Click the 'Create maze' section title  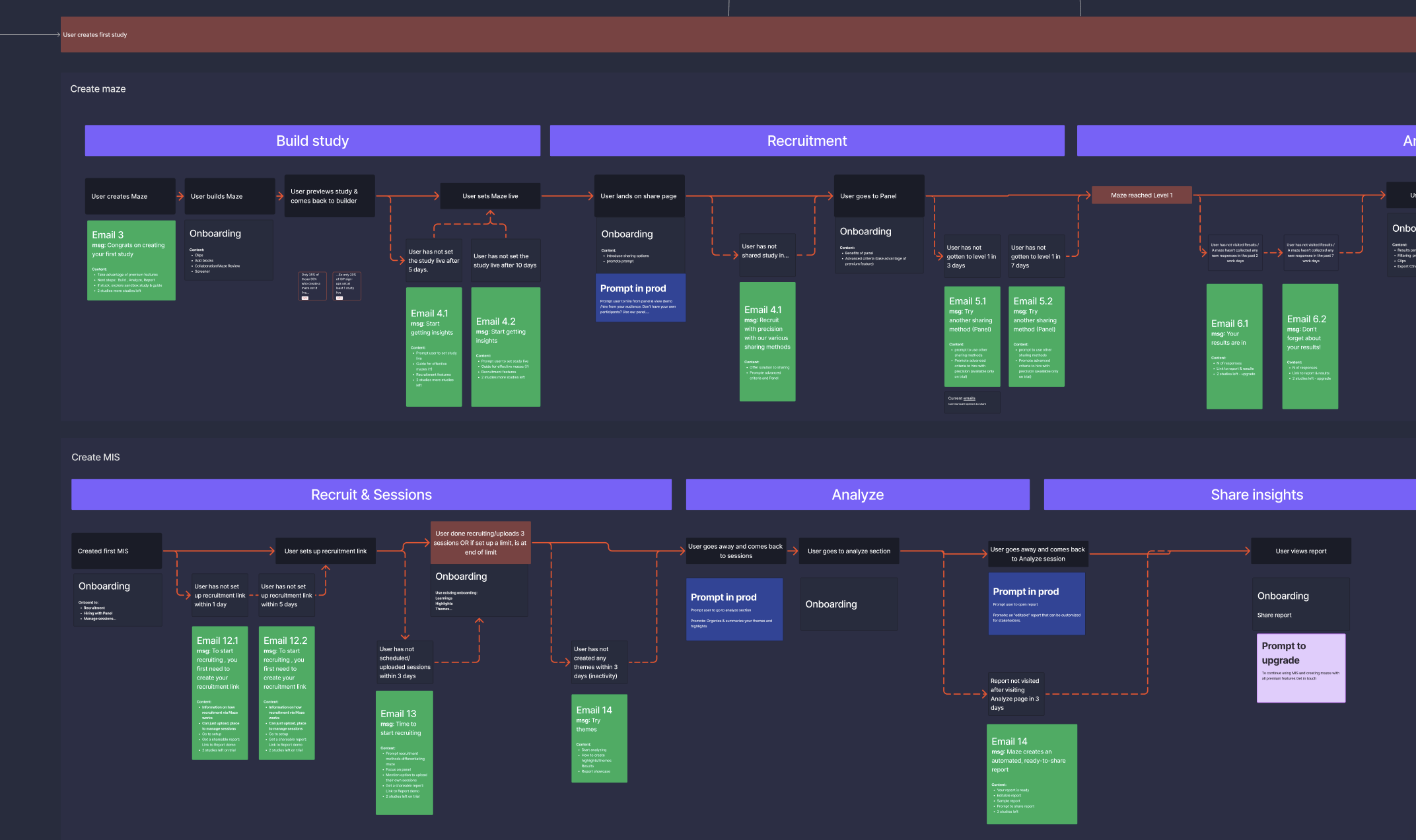click(x=98, y=89)
